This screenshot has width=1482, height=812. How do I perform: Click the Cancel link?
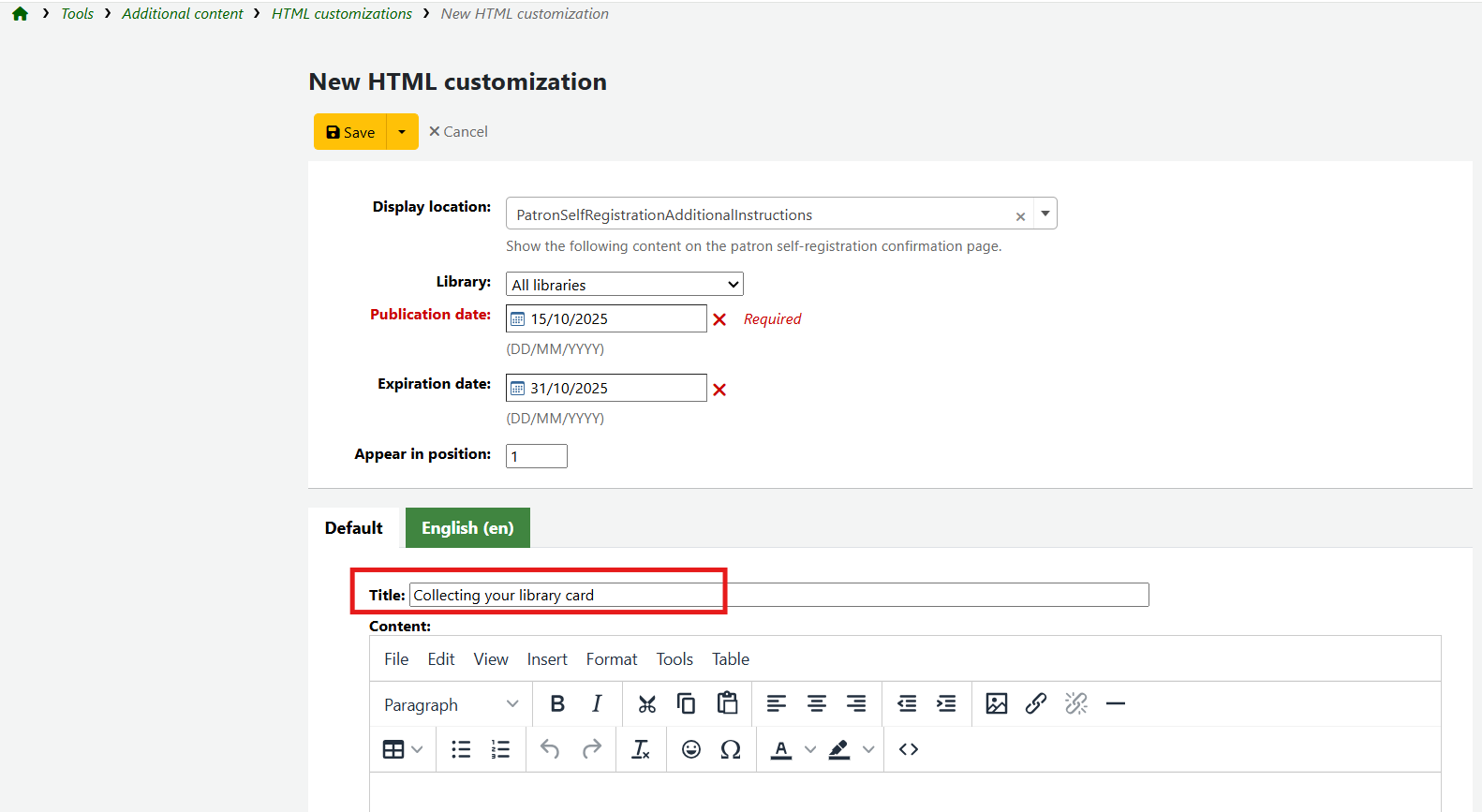[458, 132]
